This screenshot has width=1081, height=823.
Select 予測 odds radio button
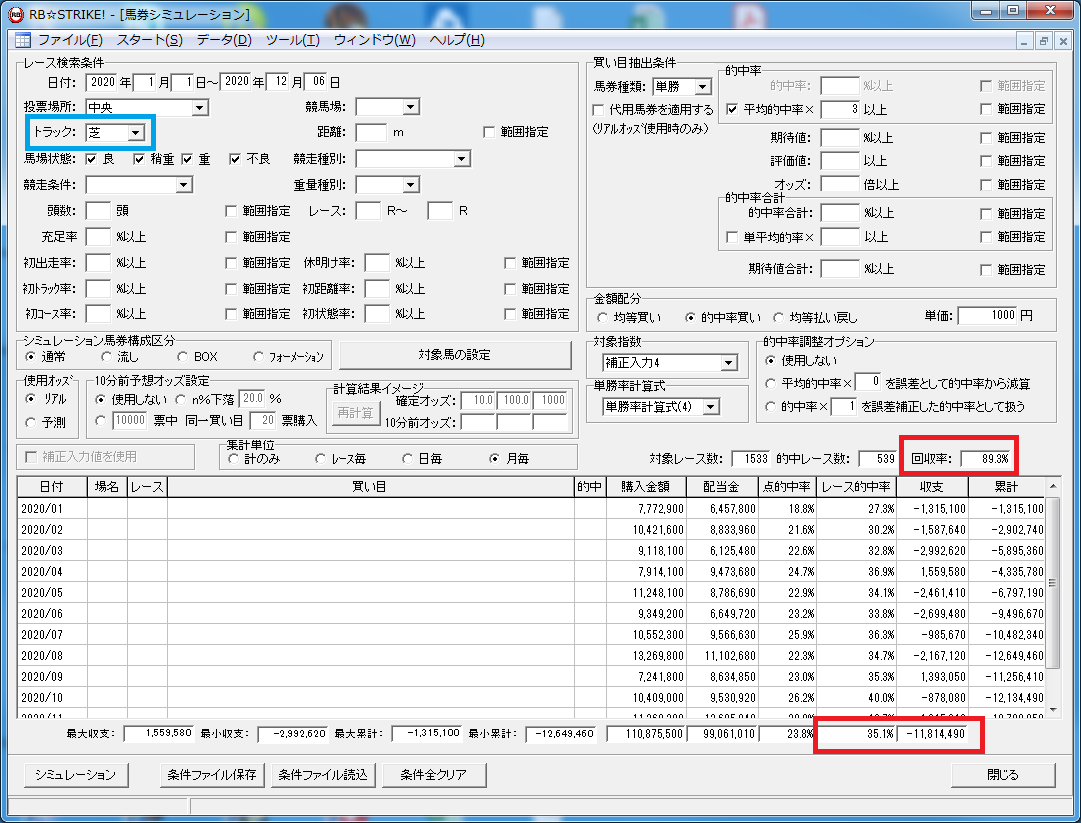[x=30, y=423]
